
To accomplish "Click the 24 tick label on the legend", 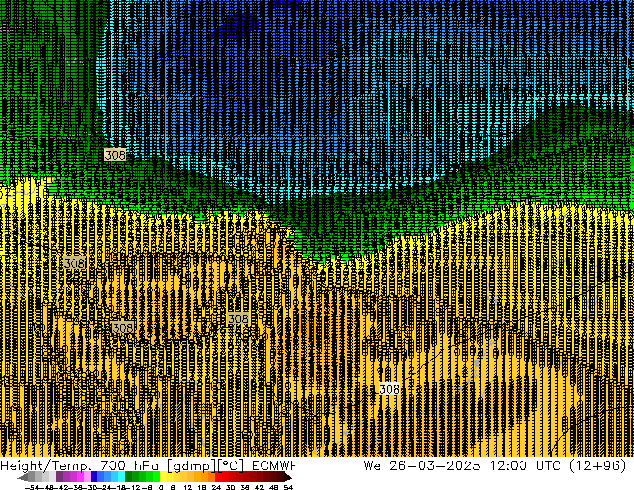I will [x=216, y=487].
